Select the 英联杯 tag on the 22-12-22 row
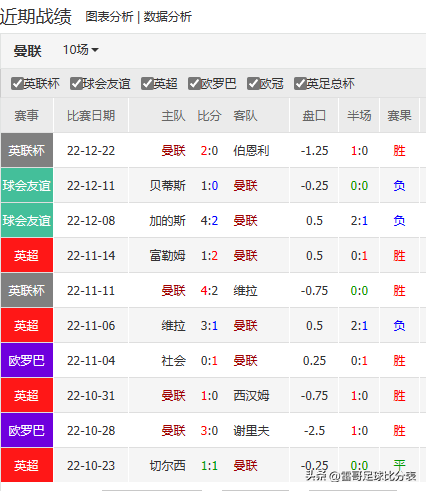Viewport: 426px width, 491px height. point(27,150)
